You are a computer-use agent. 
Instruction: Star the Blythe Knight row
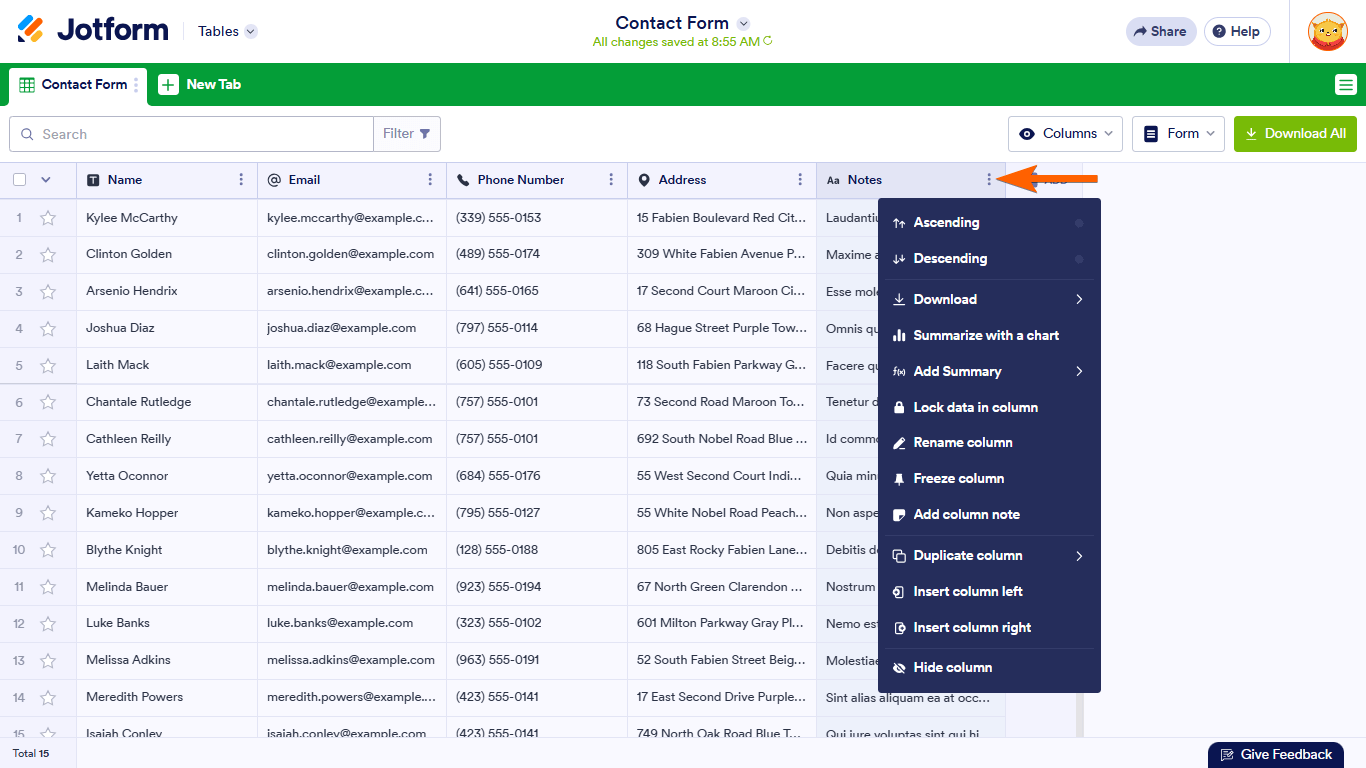click(x=48, y=550)
